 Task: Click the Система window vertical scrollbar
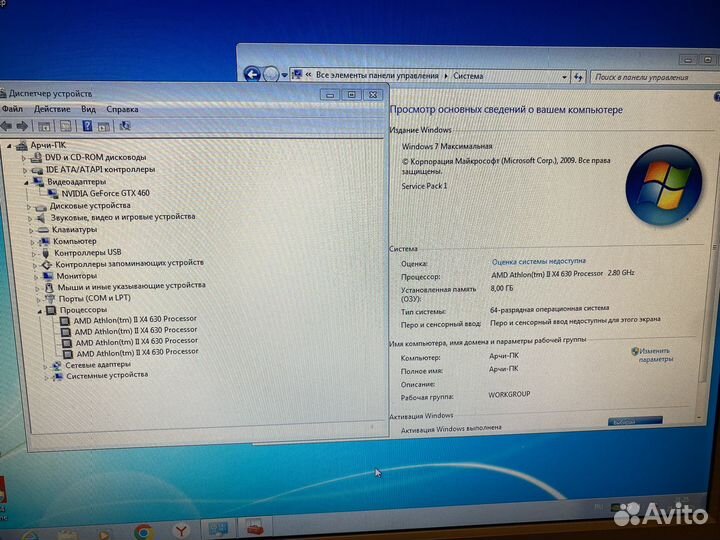709,257
